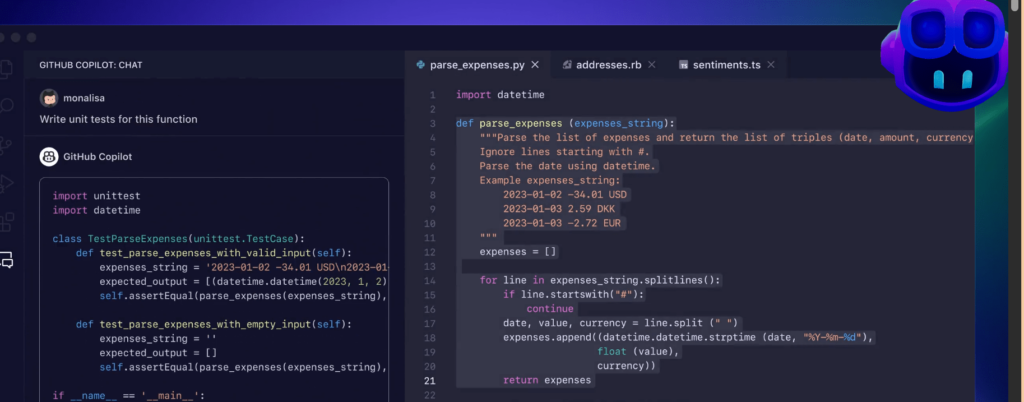Click 'if line.startswith("#"):' on line 15
The height and width of the screenshot is (402, 1024).
tap(573, 295)
